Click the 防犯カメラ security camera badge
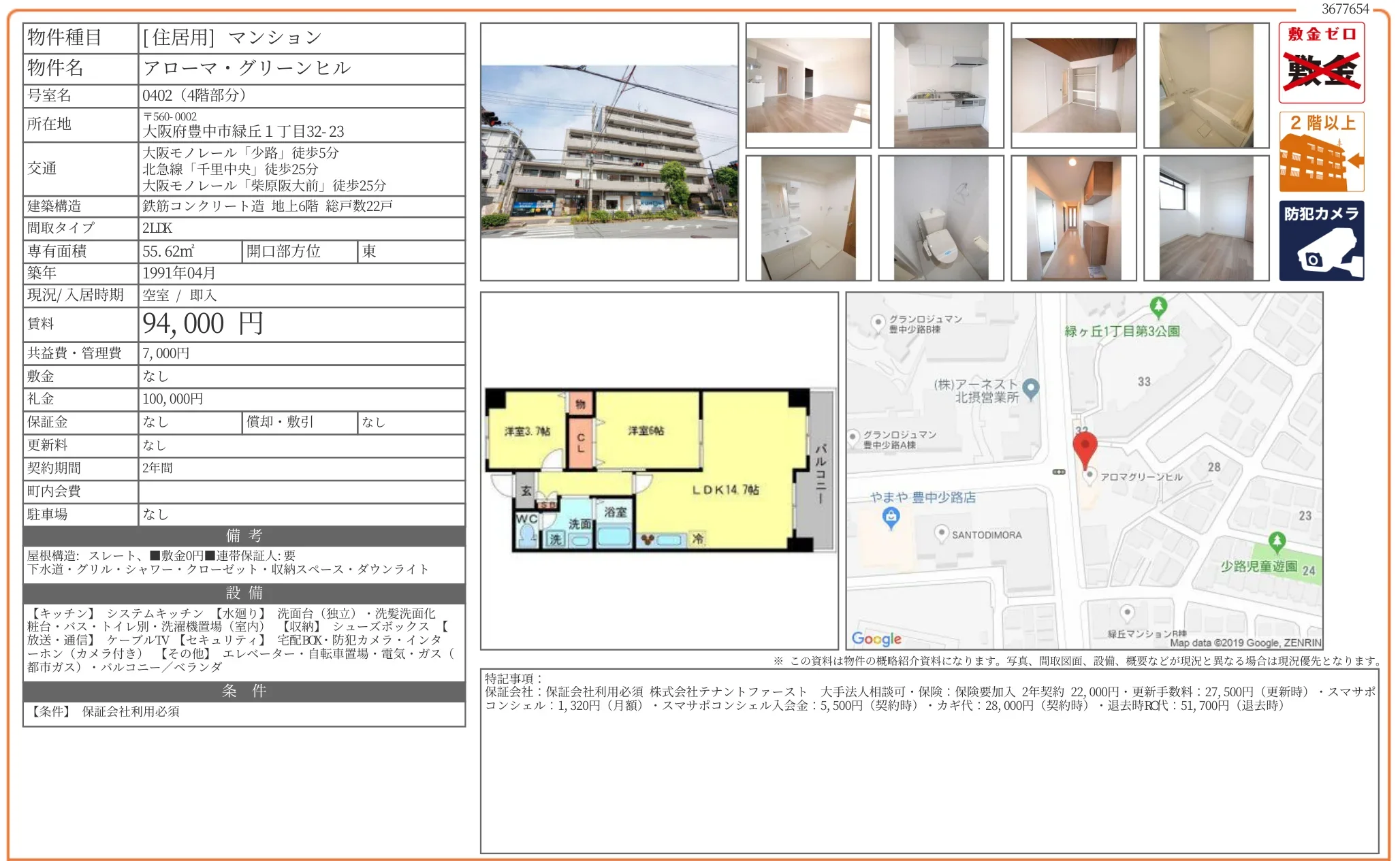The image size is (1400, 861). [x=1321, y=240]
